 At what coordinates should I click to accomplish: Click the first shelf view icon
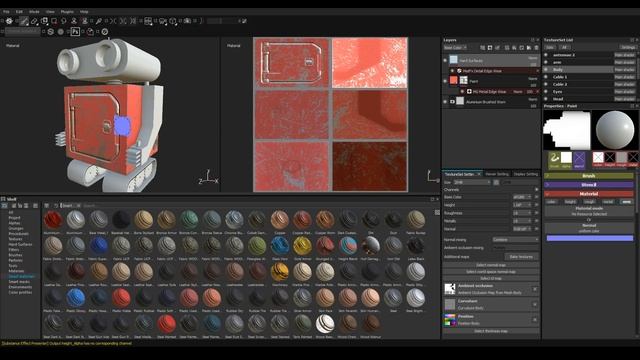4,205
